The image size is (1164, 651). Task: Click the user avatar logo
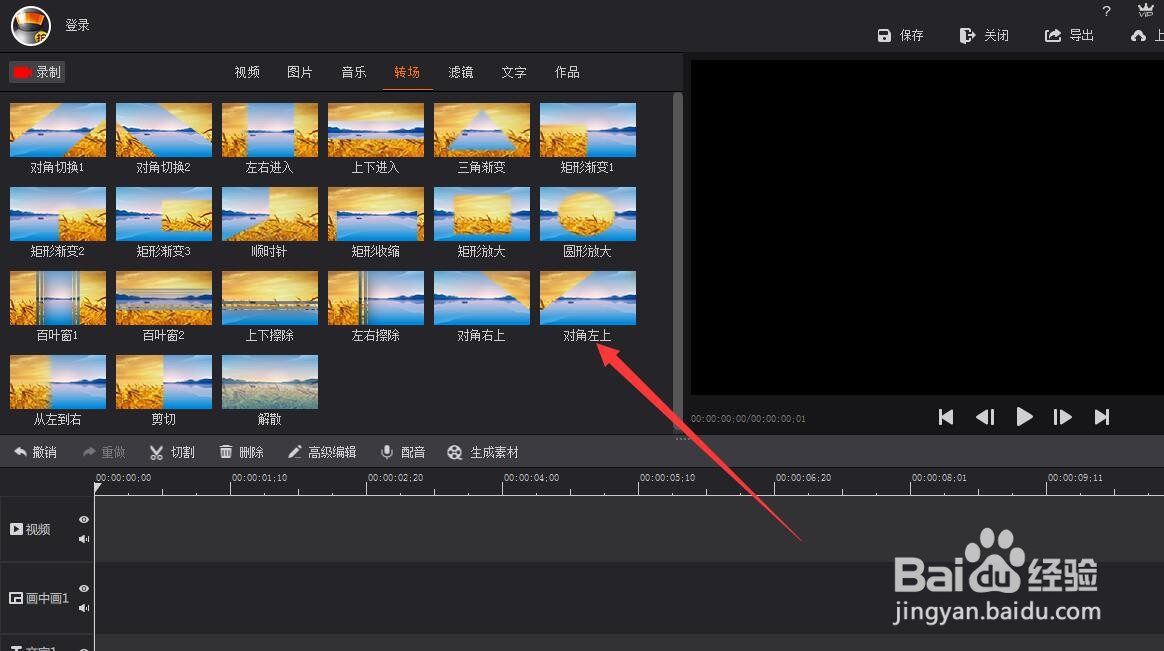[x=30, y=25]
